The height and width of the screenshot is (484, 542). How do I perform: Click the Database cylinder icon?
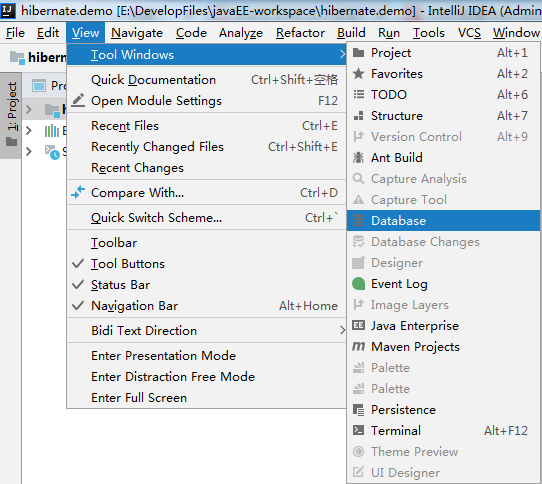pyautogui.click(x=358, y=221)
